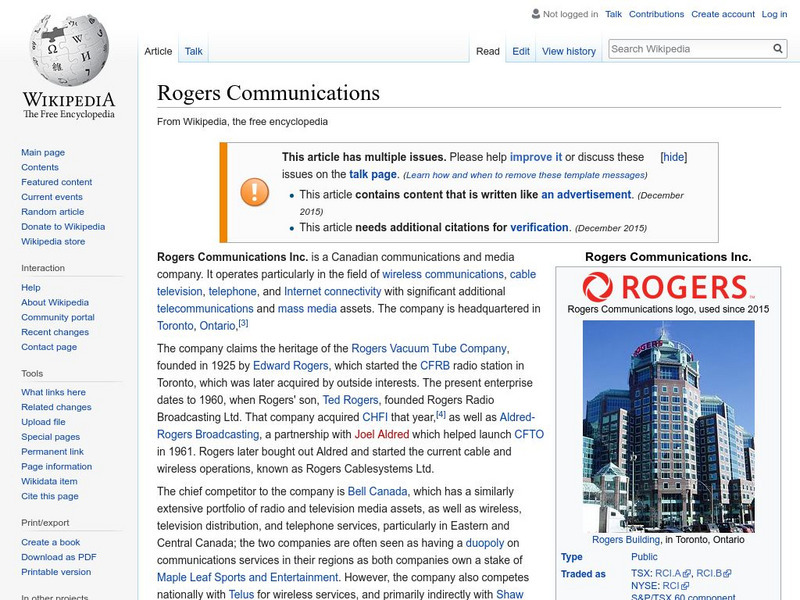The height and width of the screenshot is (600, 800).
Task: Open Special pages link
Action: pyautogui.click(x=51, y=437)
